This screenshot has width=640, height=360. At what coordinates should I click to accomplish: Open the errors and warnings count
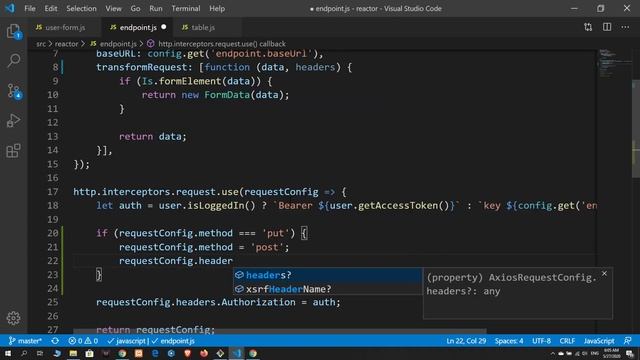[83, 341]
